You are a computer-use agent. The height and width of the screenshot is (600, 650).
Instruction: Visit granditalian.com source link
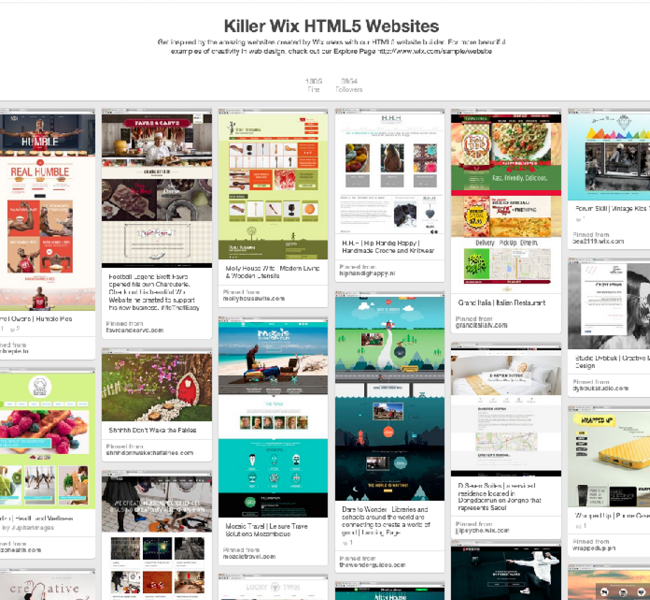[481, 326]
